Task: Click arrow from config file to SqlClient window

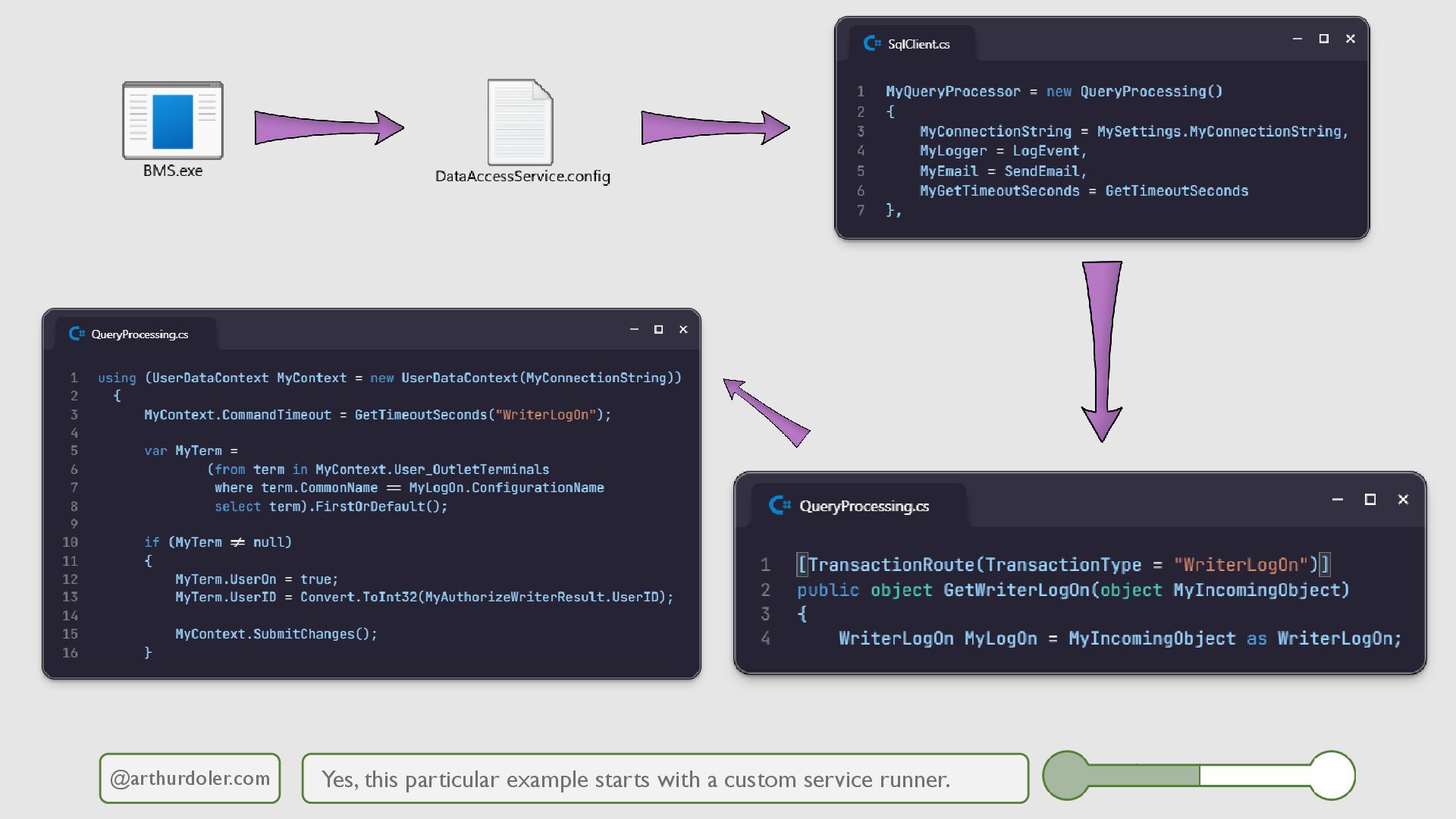Action: pyautogui.click(x=714, y=127)
